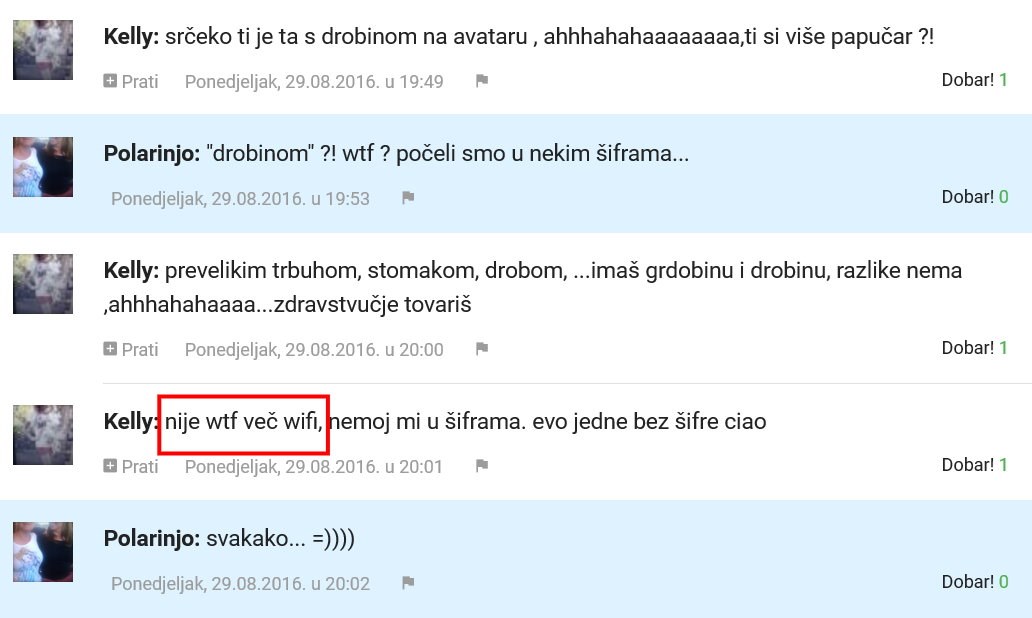1032x618 pixels.
Task: Open timestamp Ponedjeljak 29.08.2016. u 20:01
Action: (x=314, y=467)
